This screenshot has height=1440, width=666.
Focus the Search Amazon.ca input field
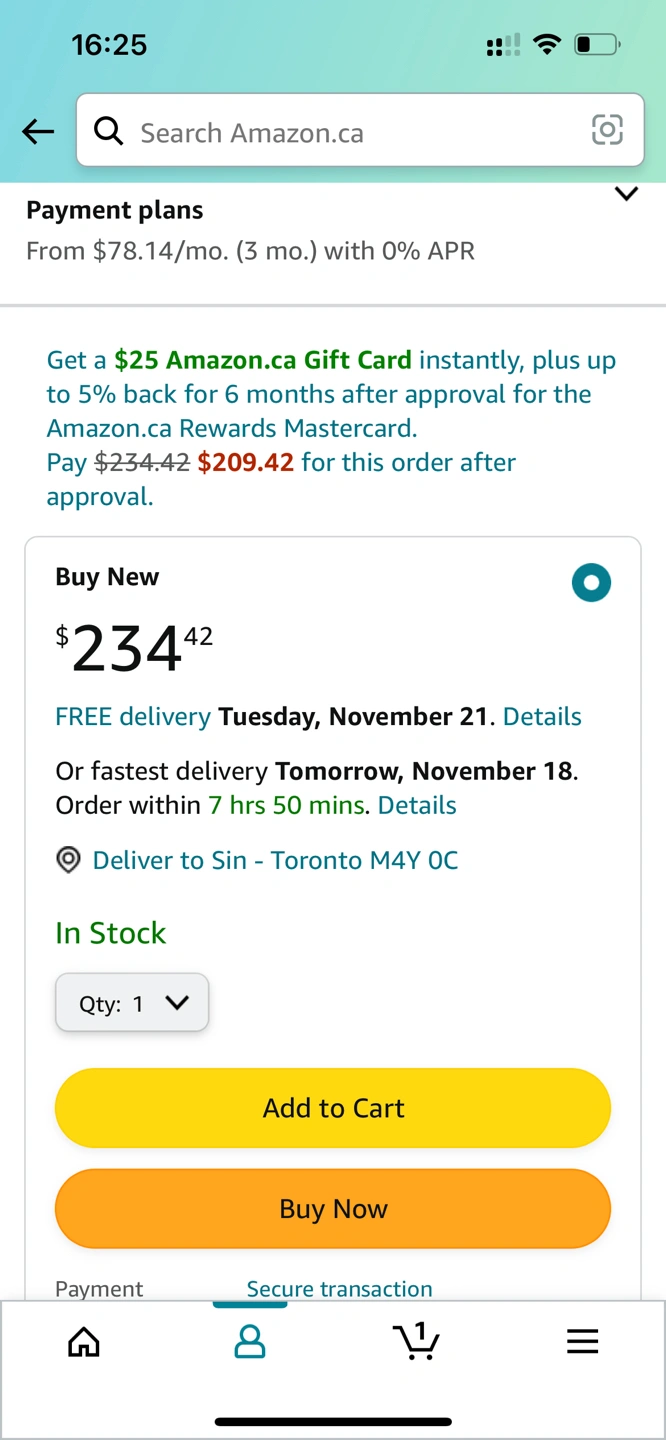click(350, 132)
